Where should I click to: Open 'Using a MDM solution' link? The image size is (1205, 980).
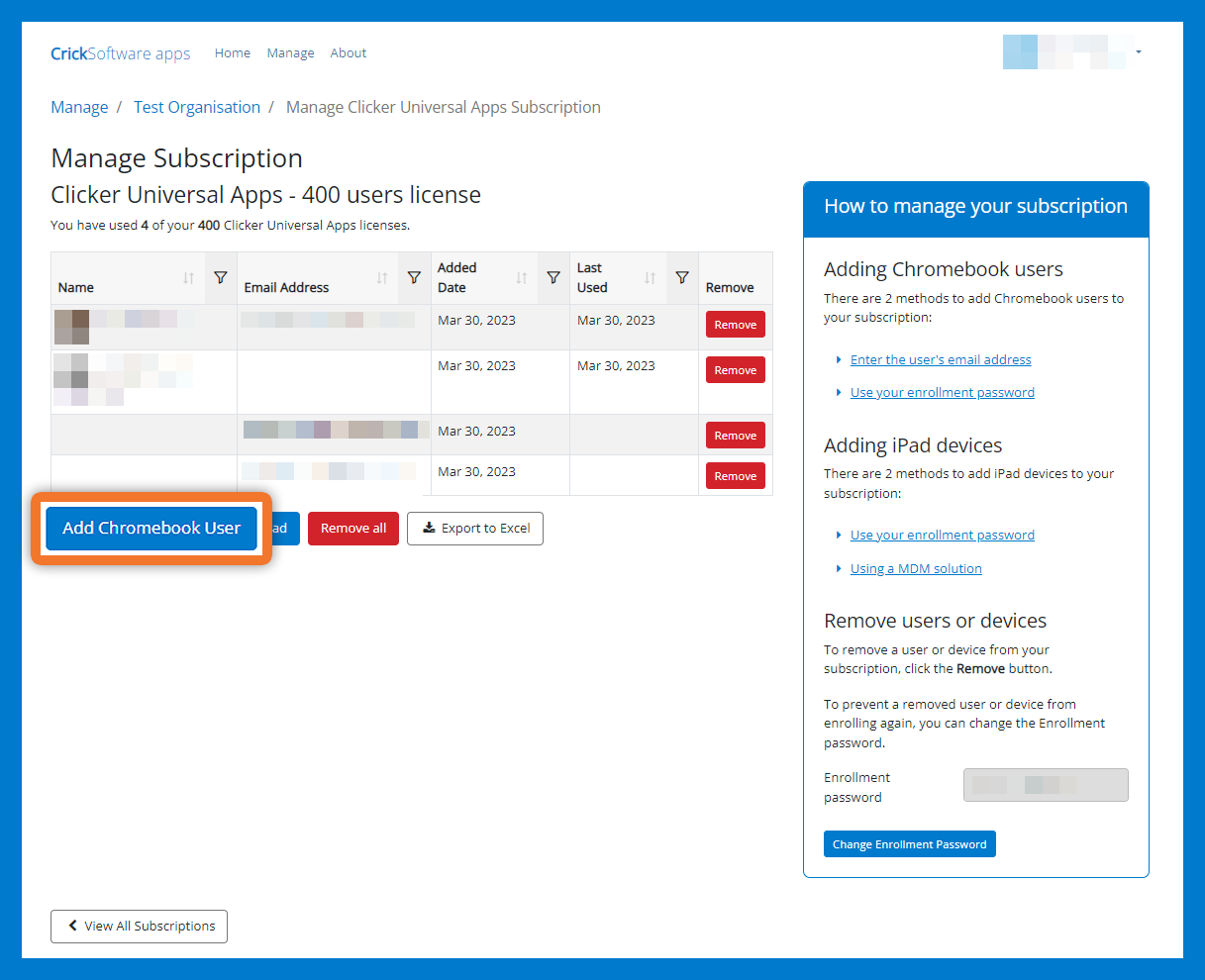(916, 568)
